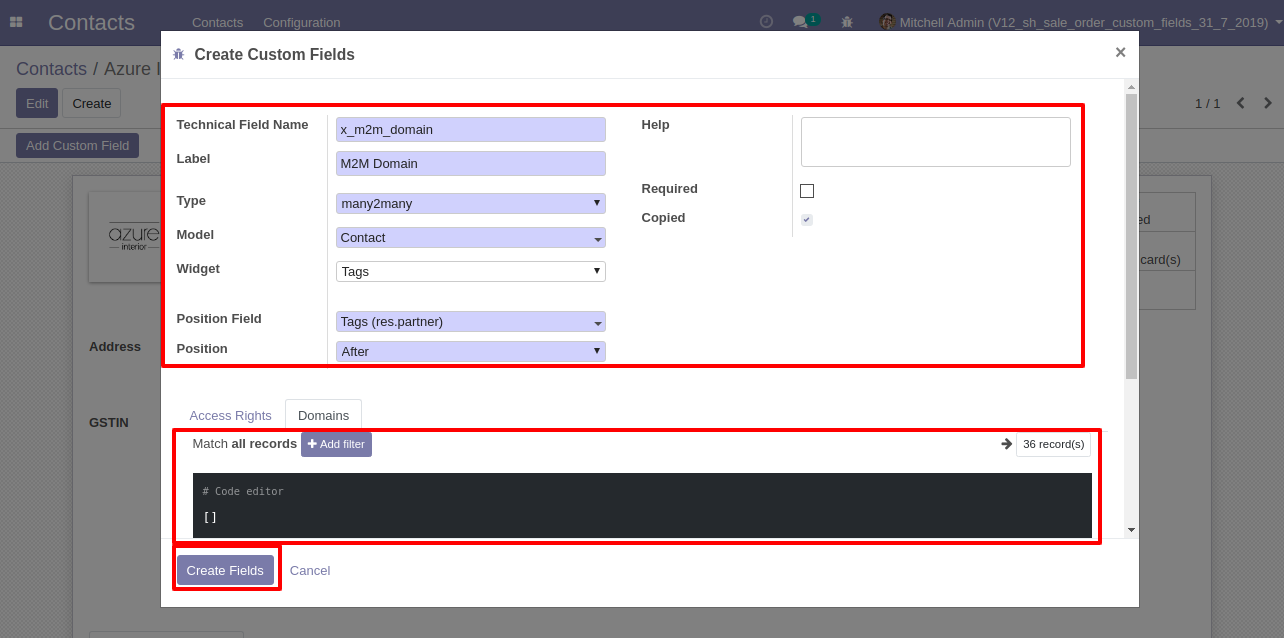Image resolution: width=1284 pixels, height=638 pixels.
Task: Open the Contacts menu item
Action: (x=217, y=22)
